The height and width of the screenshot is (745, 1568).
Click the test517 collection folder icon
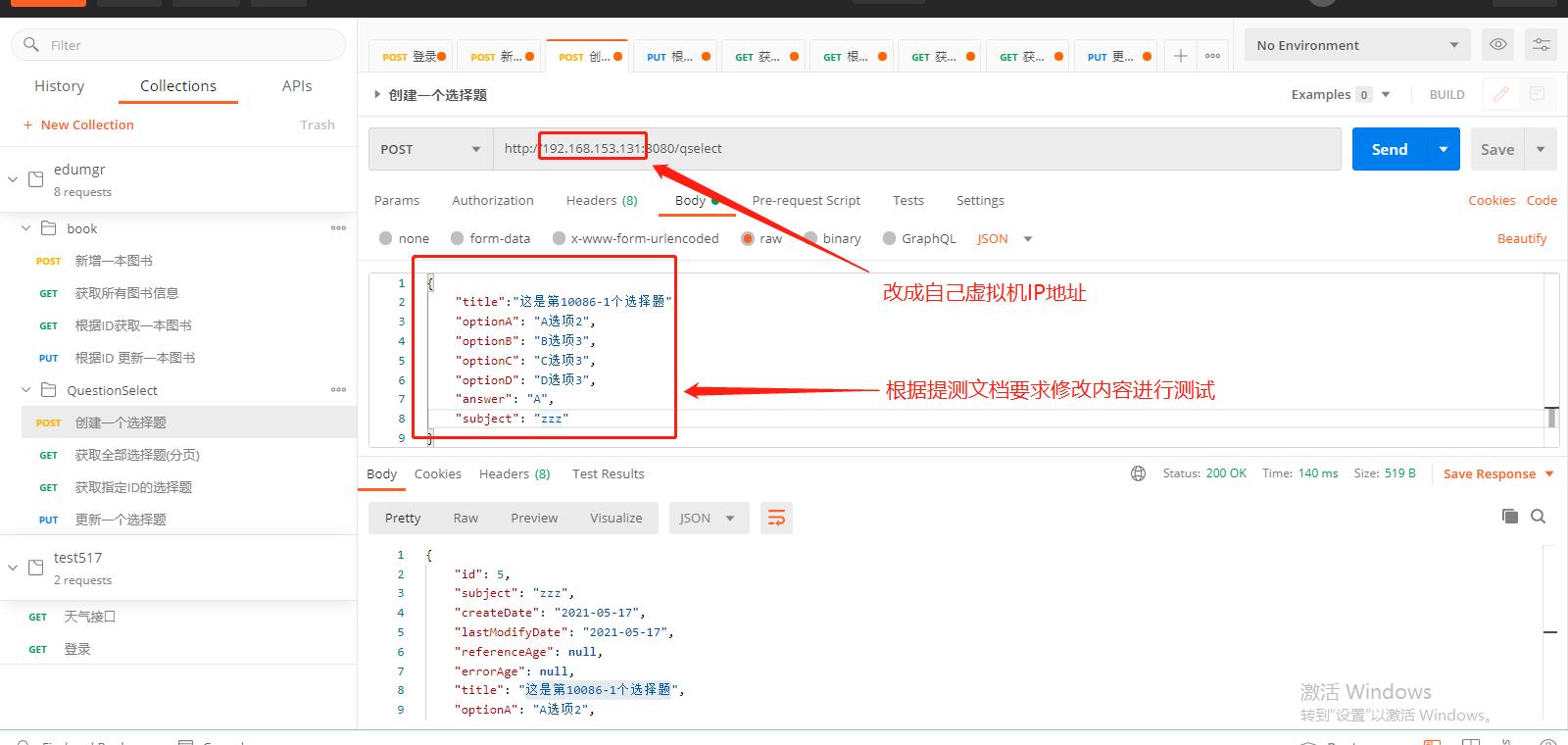[36, 568]
